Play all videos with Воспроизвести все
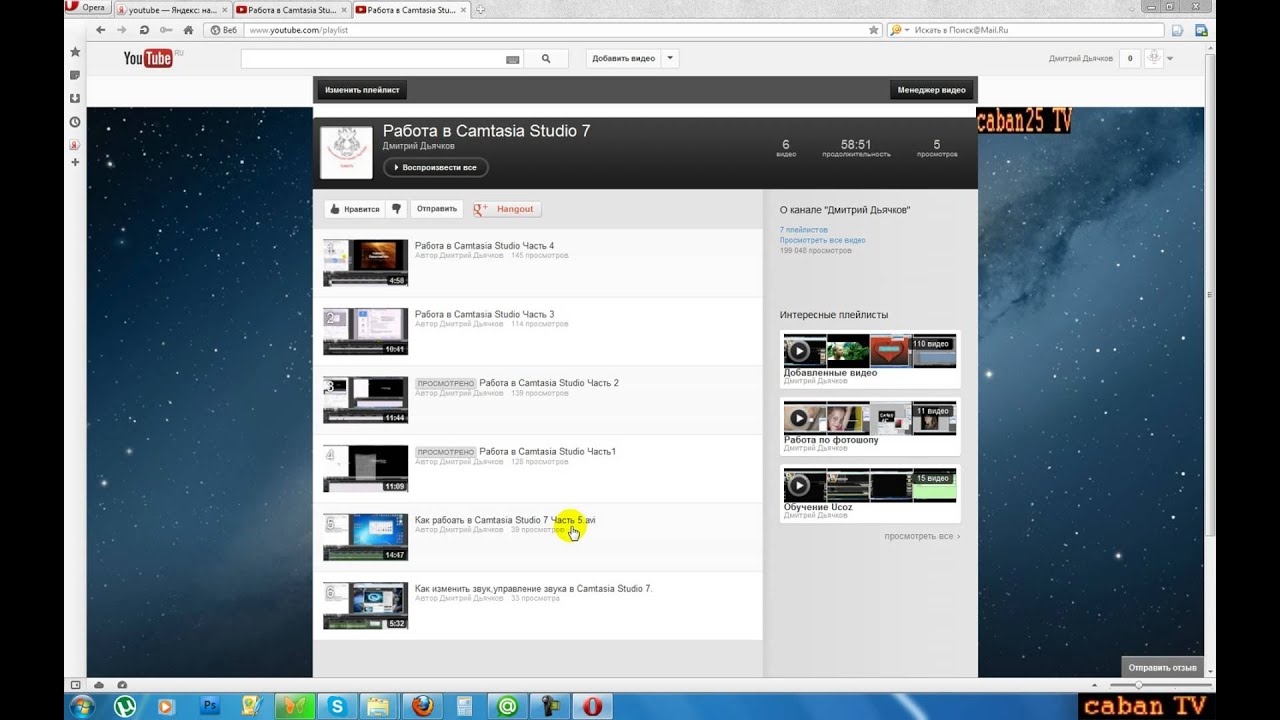The height and width of the screenshot is (720, 1280). (436, 167)
